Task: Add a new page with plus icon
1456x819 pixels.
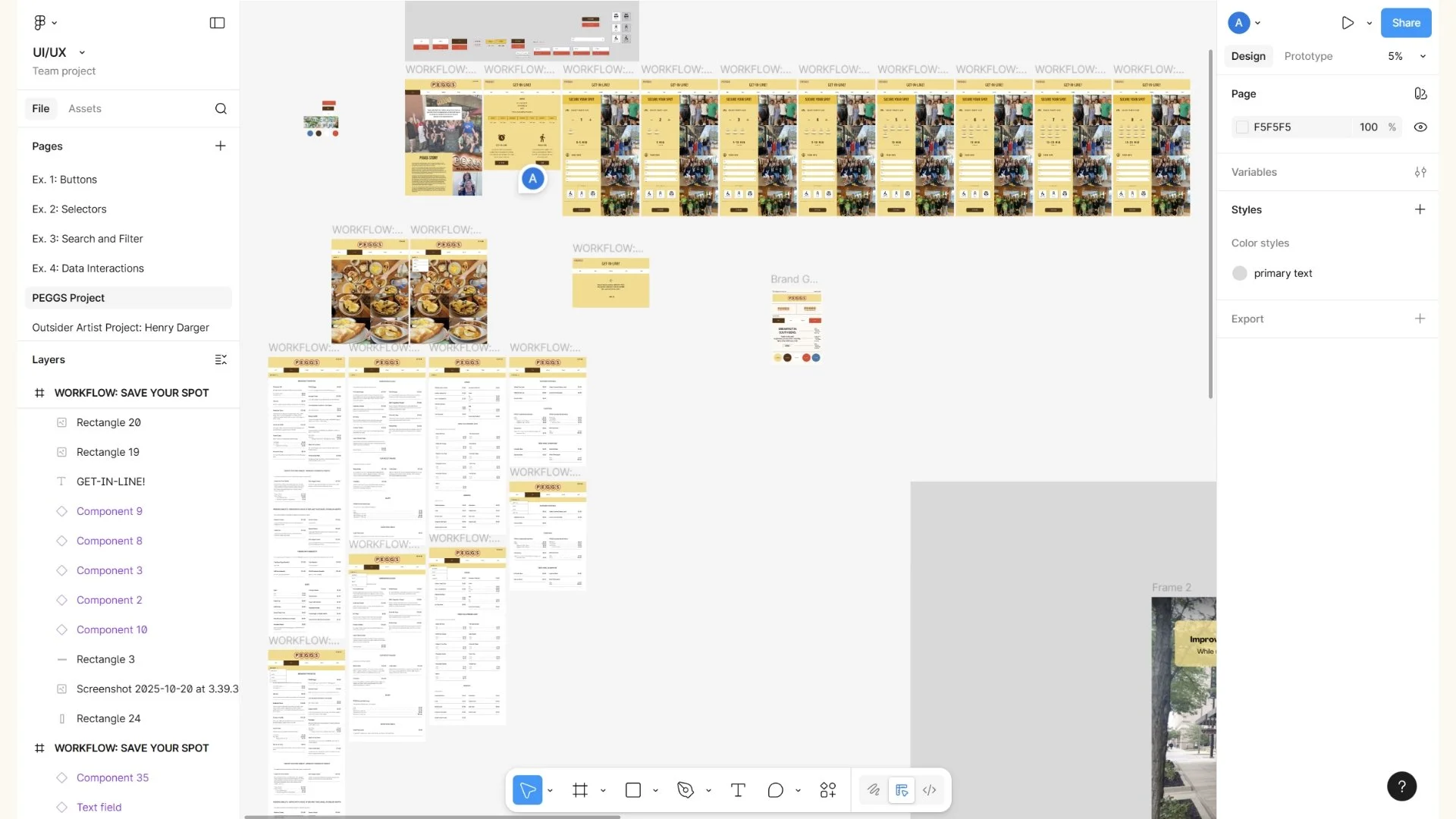Action: (220, 146)
